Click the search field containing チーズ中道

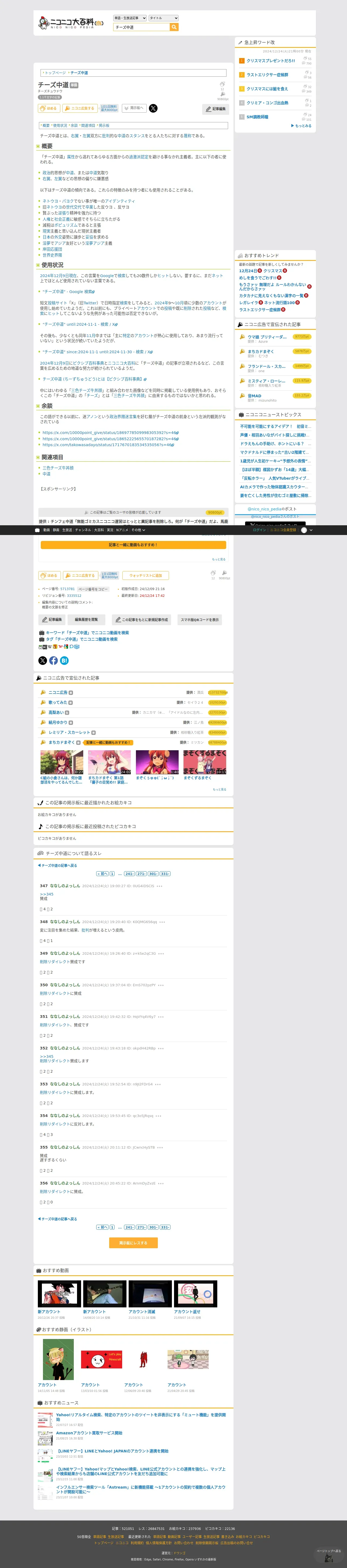[x=141, y=27]
